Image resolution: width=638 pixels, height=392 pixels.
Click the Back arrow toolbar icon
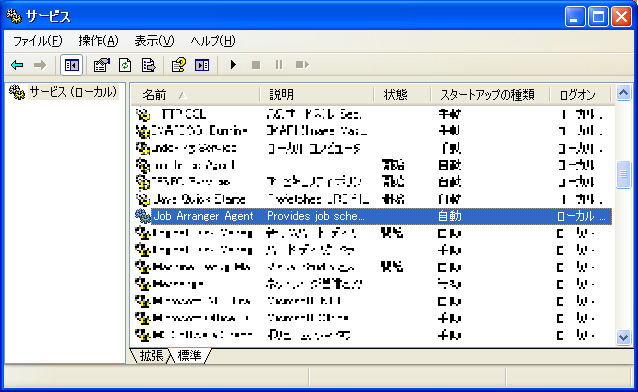point(17,65)
